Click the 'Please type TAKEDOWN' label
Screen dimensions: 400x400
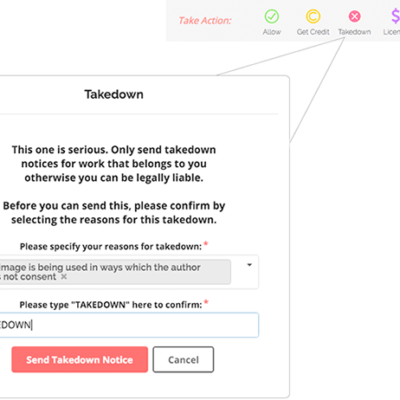click(111, 305)
